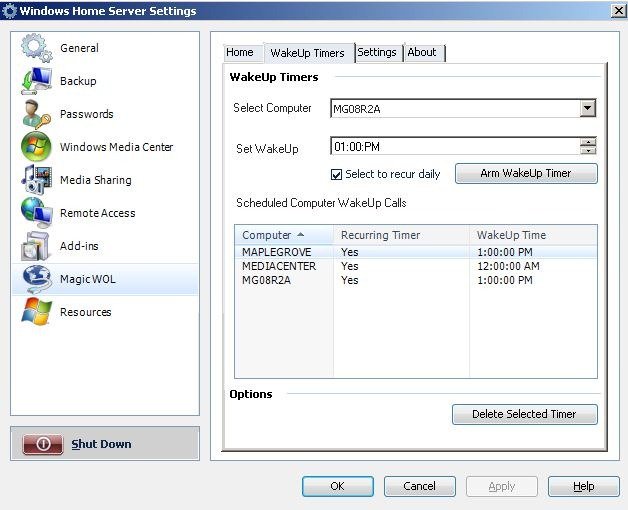Switch to the Settings tab
The image size is (628, 510).
tap(377, 52)
